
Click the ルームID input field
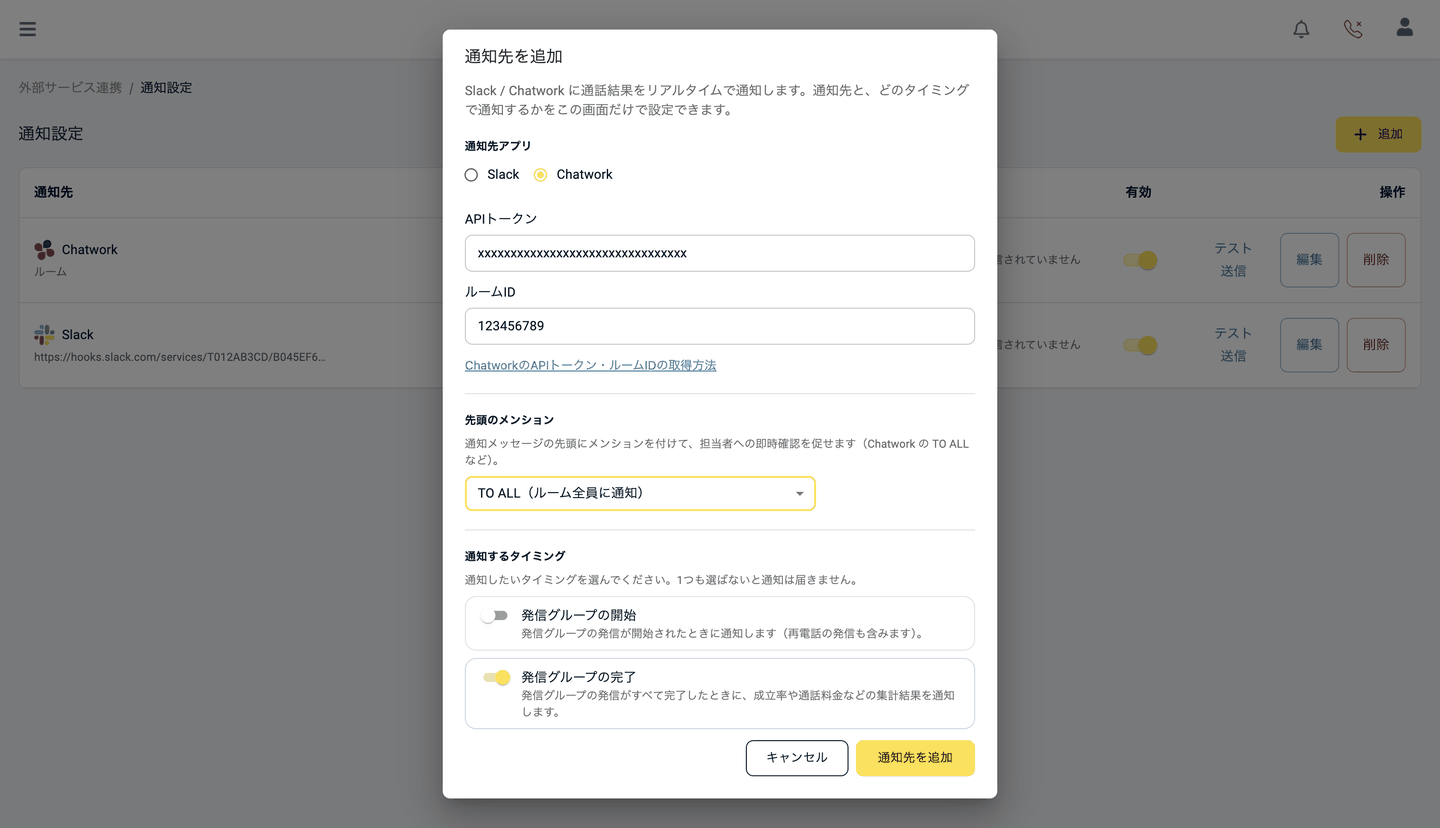click(720, 326)
